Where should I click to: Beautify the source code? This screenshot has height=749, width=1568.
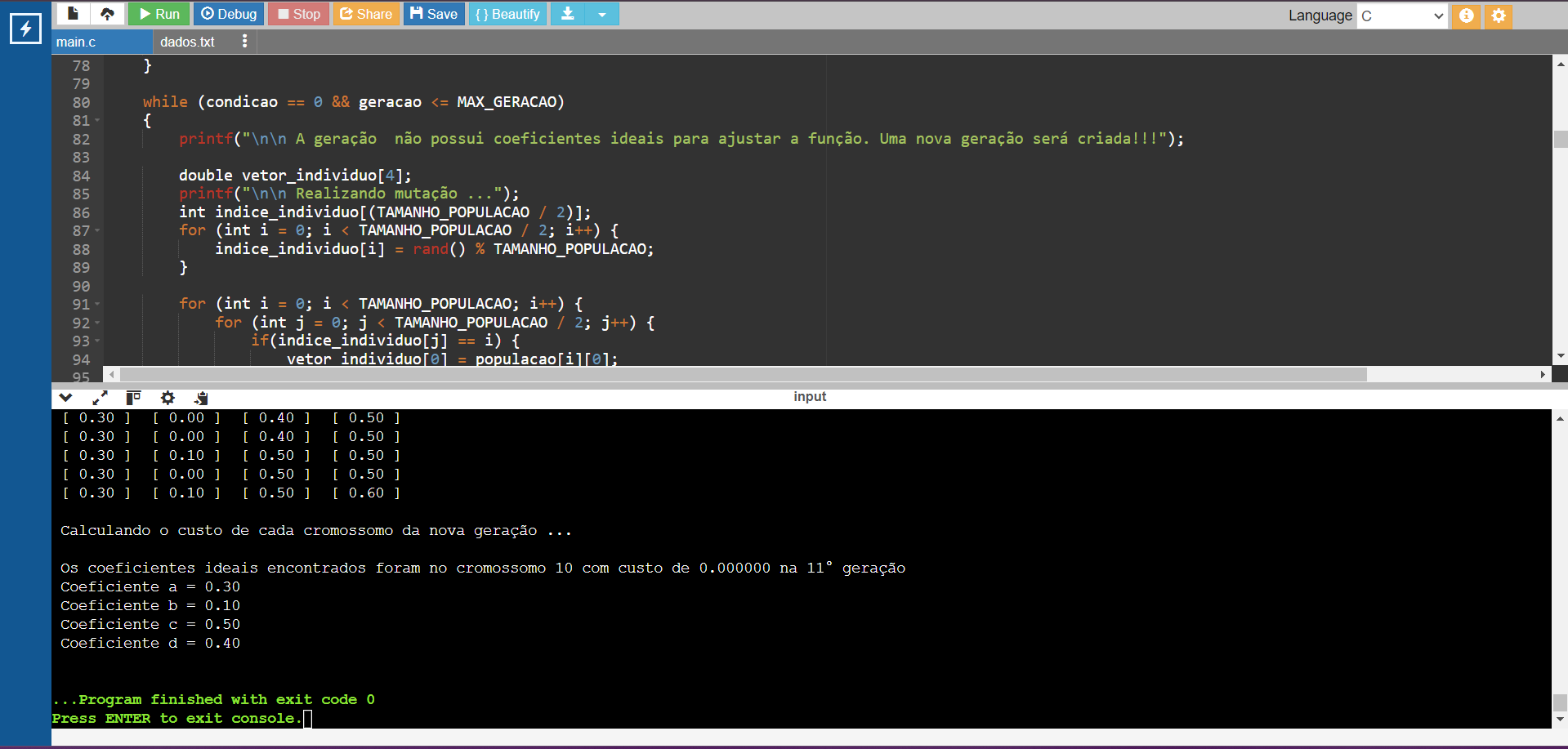507,13
